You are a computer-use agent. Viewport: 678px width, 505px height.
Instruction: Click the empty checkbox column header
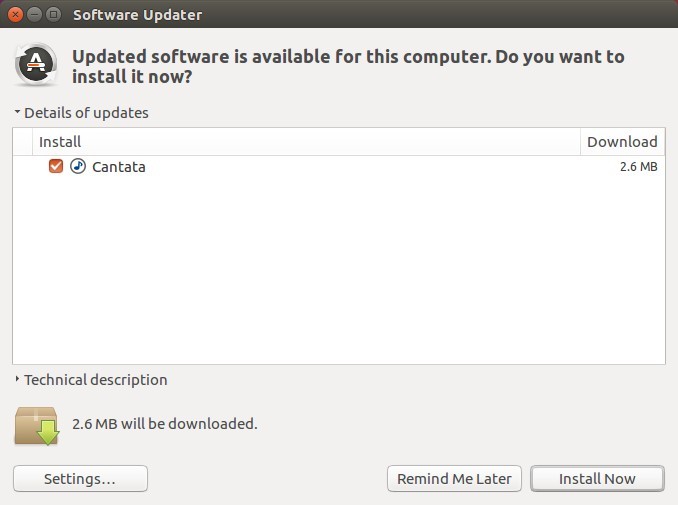(23, 142)
